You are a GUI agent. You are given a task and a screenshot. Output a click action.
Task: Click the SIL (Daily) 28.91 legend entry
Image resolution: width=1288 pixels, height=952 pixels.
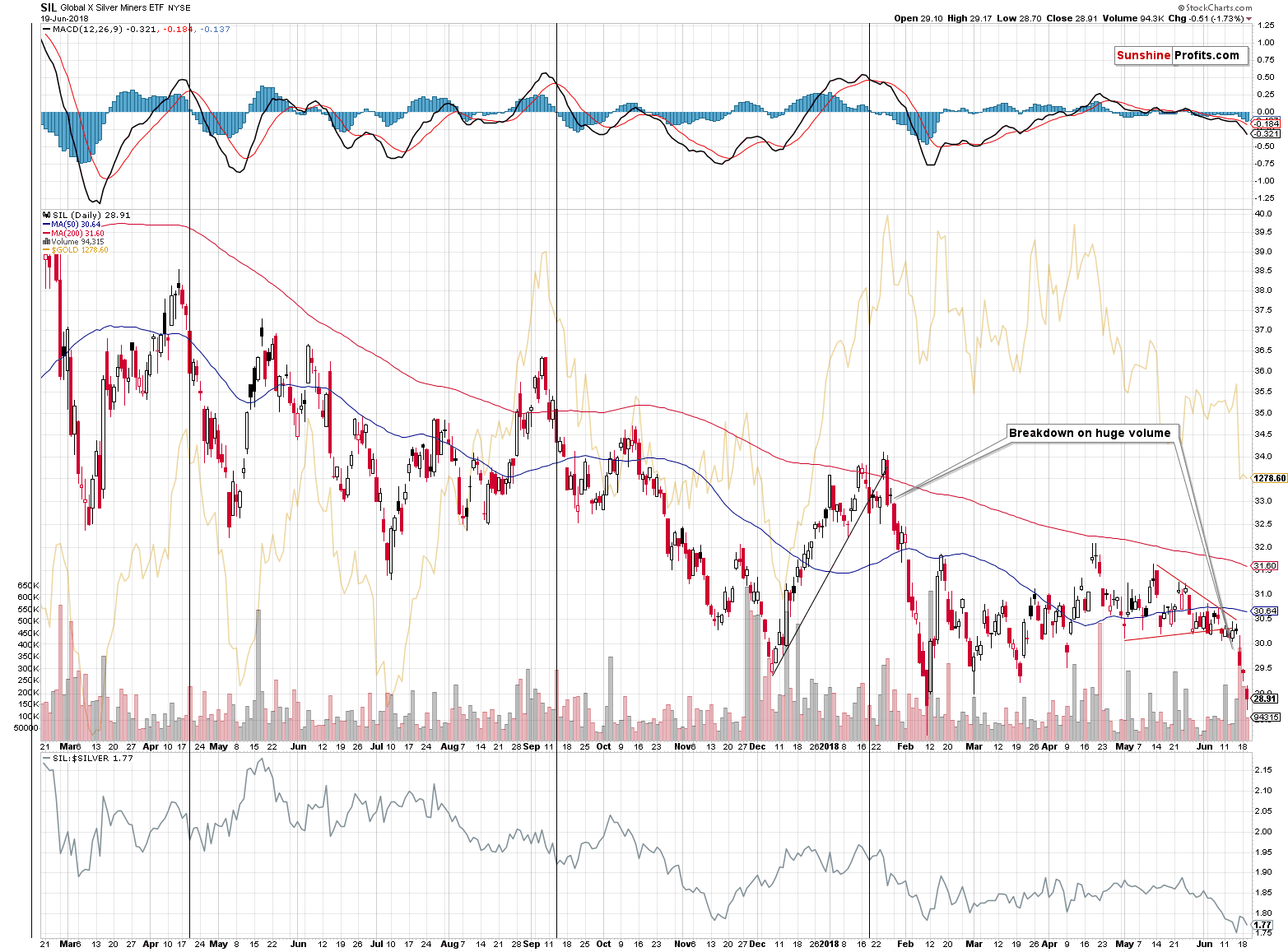pyautogui.click(x=86, y=215)
